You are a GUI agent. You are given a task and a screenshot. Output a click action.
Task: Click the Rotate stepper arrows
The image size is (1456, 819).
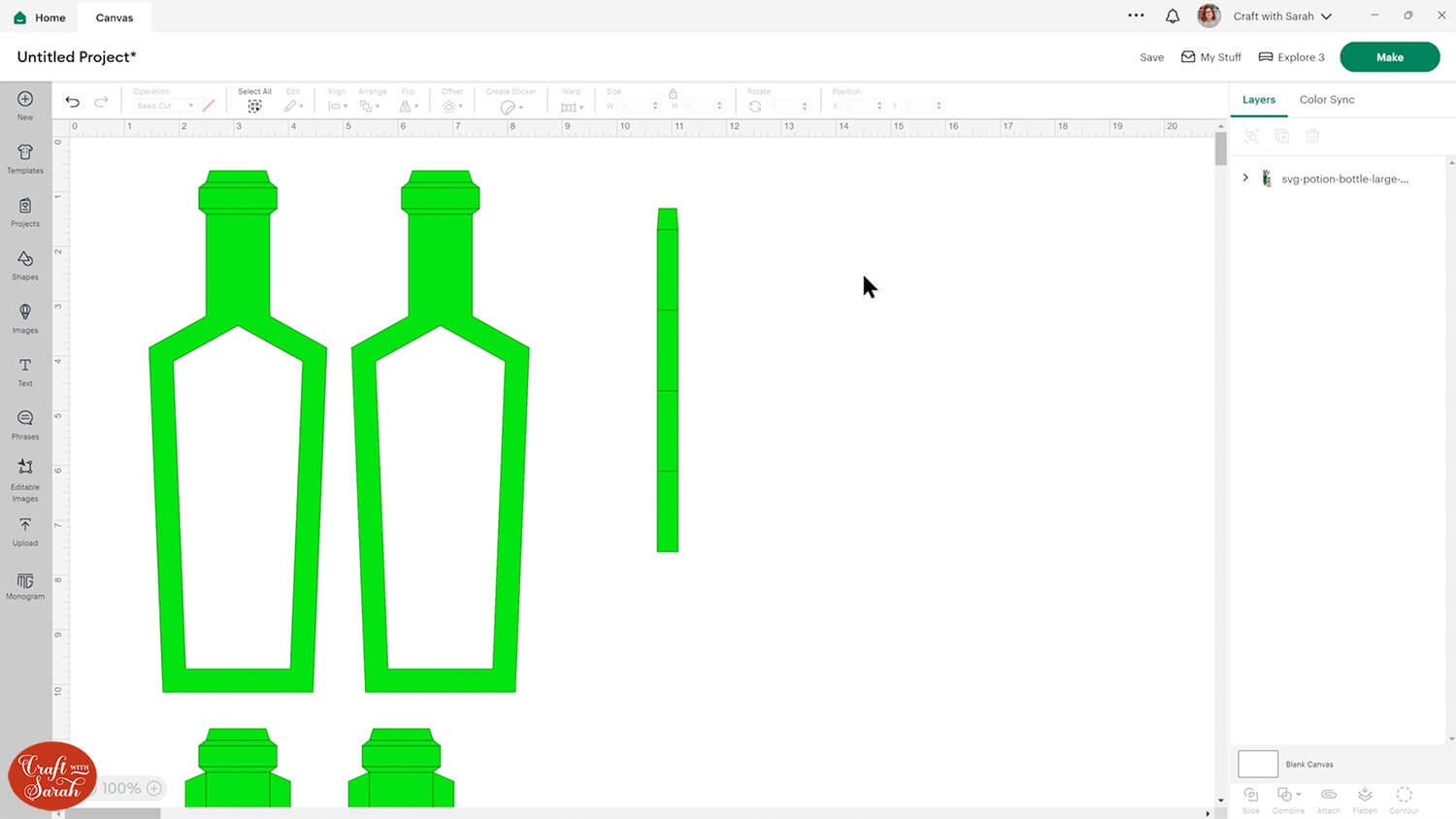(805, 106)
